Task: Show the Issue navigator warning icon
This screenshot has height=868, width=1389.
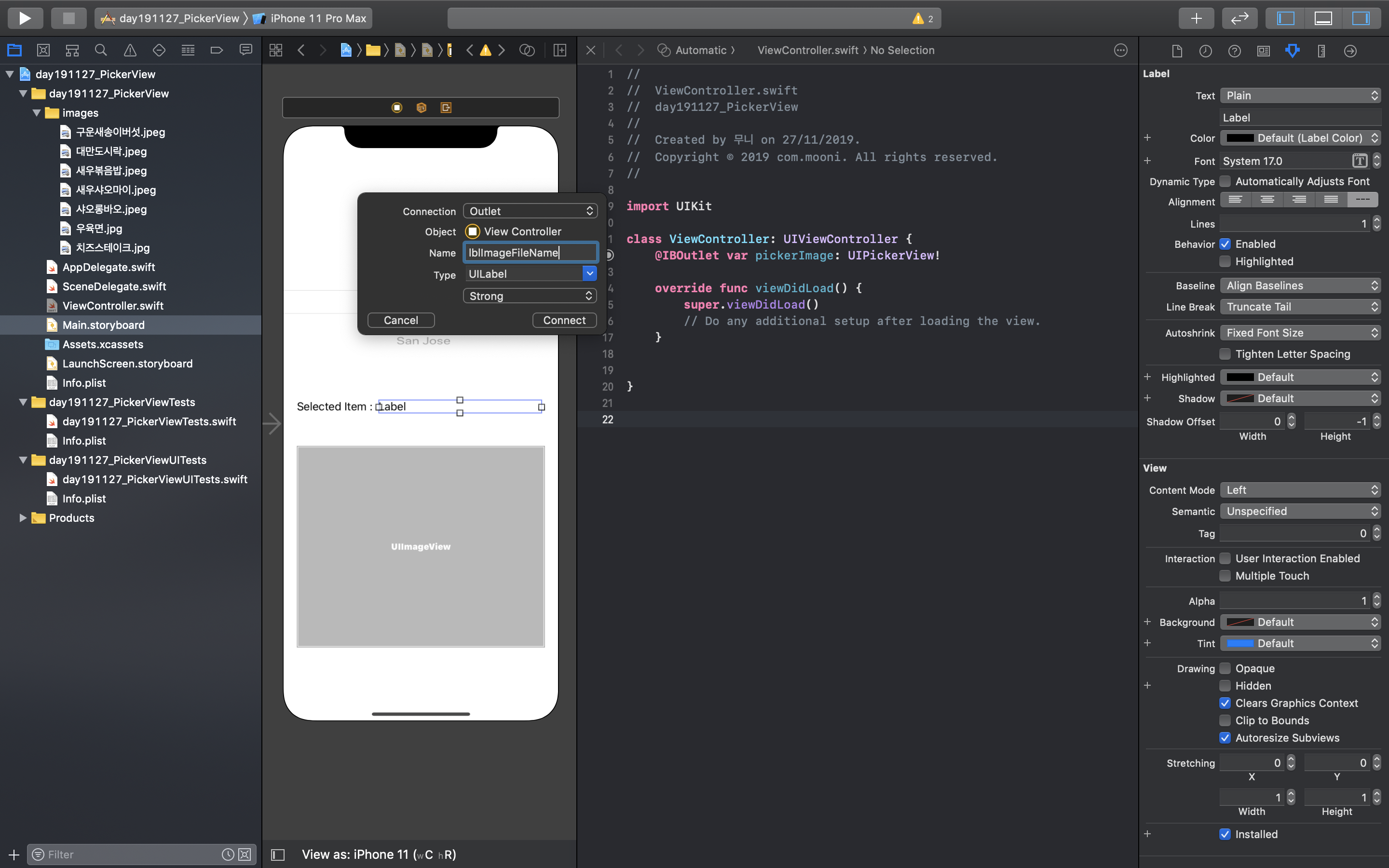Action: pos(130,51)
